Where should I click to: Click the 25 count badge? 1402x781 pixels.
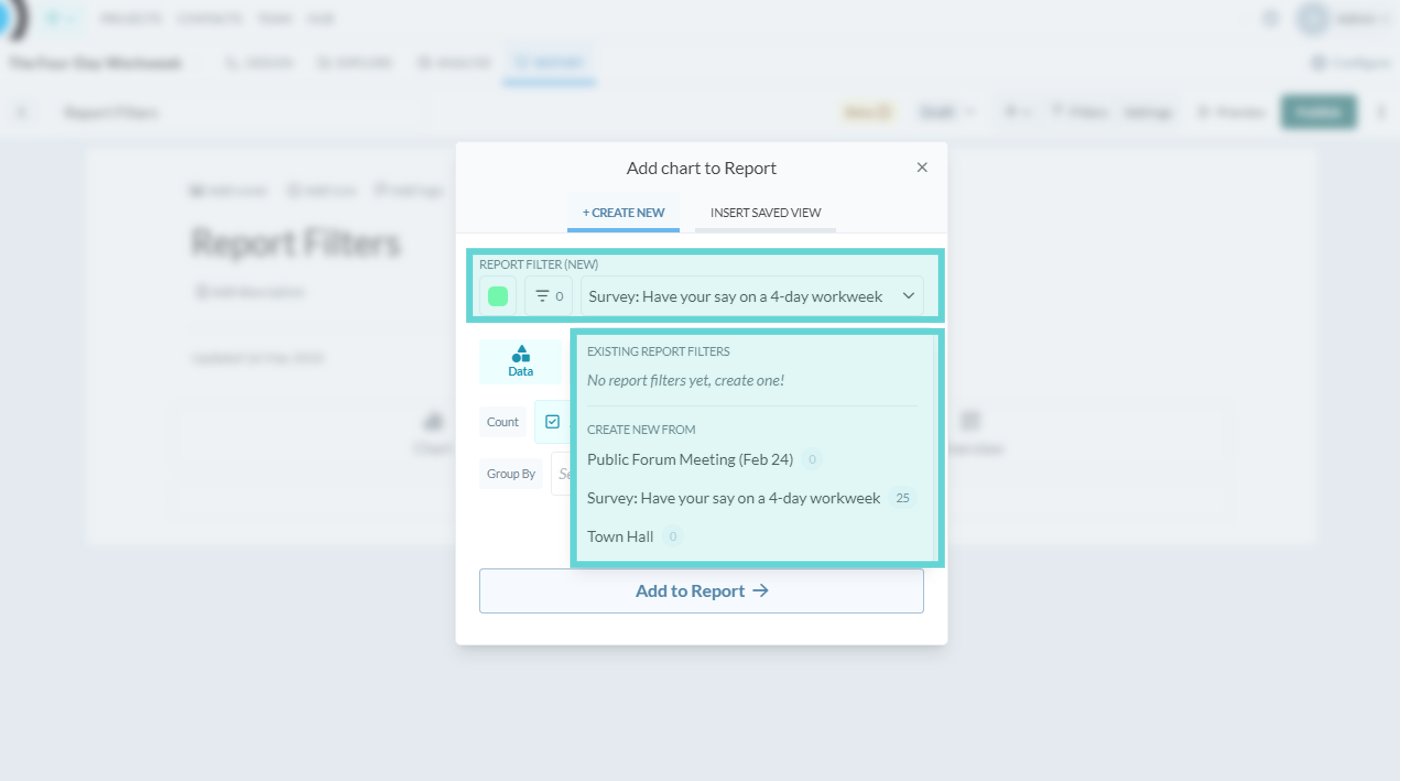[903, 498]
